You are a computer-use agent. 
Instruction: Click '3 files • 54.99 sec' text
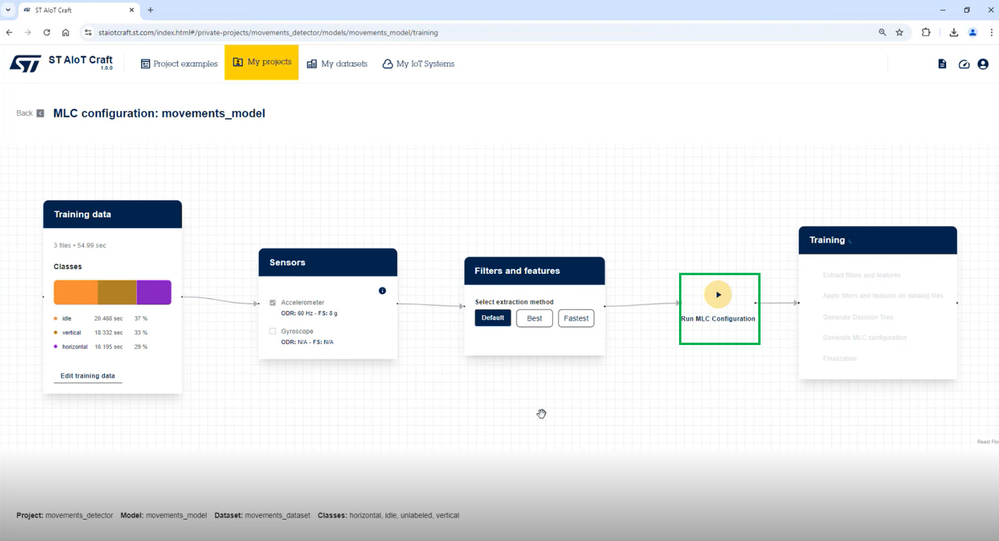pyautogui.click(x=80, y=245)
